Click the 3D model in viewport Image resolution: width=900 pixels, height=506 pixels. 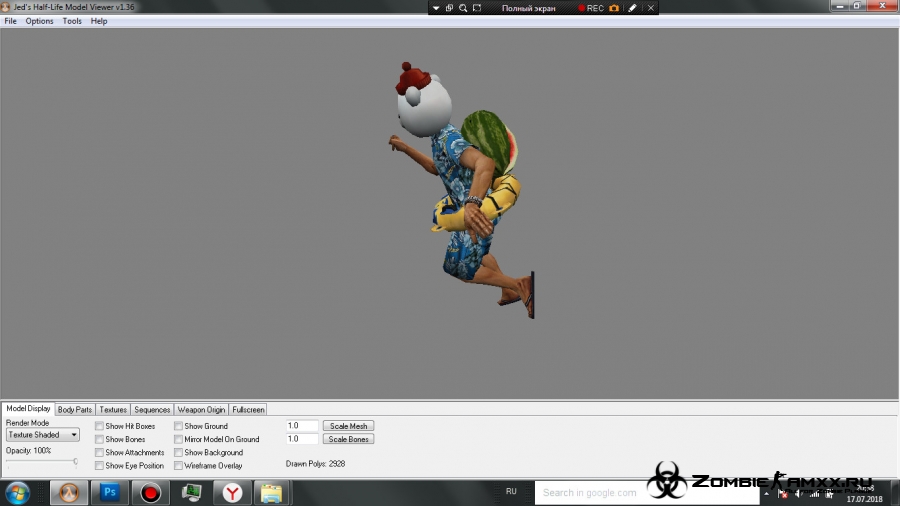(464, 189)
